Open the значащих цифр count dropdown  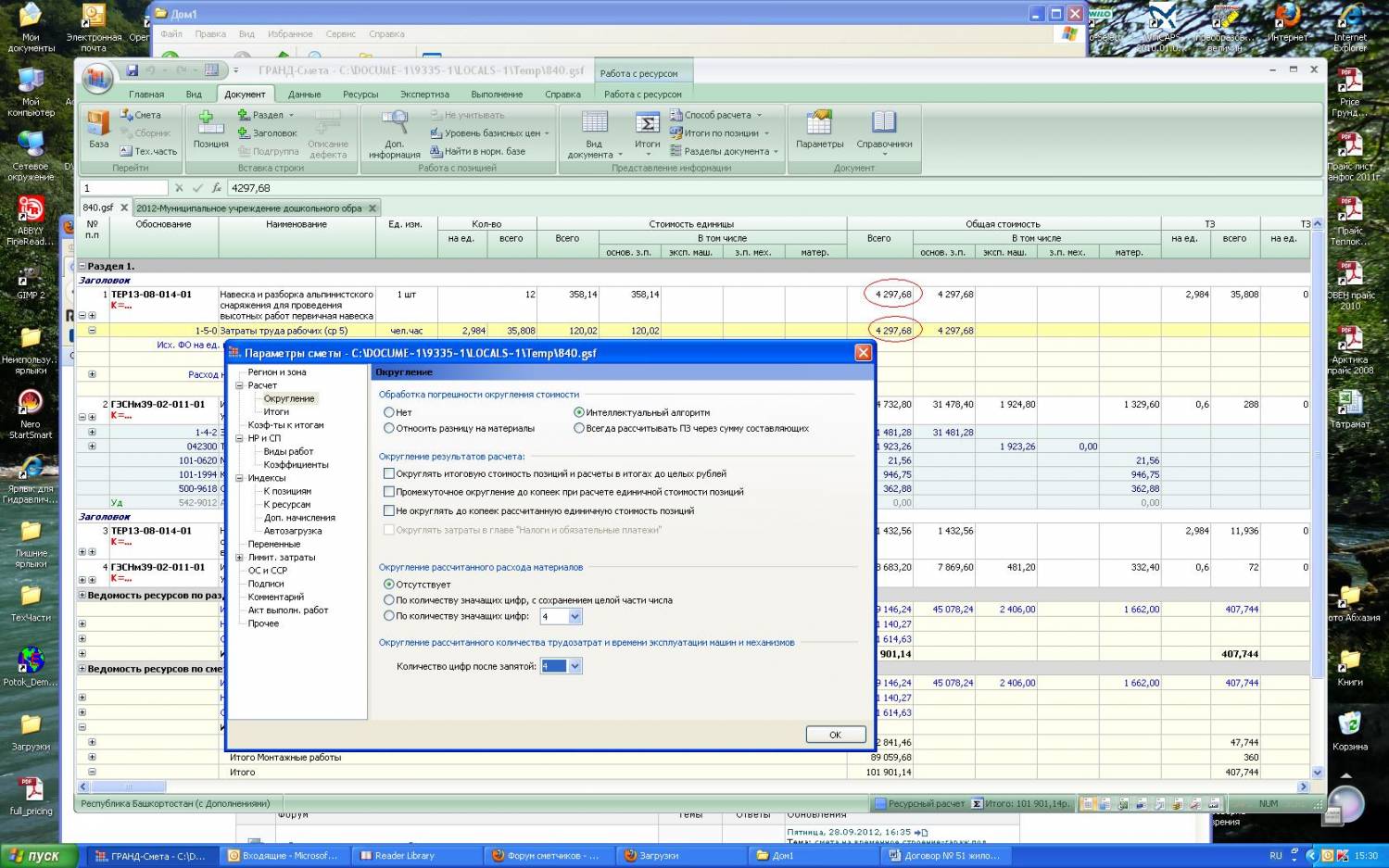[575, 617]
